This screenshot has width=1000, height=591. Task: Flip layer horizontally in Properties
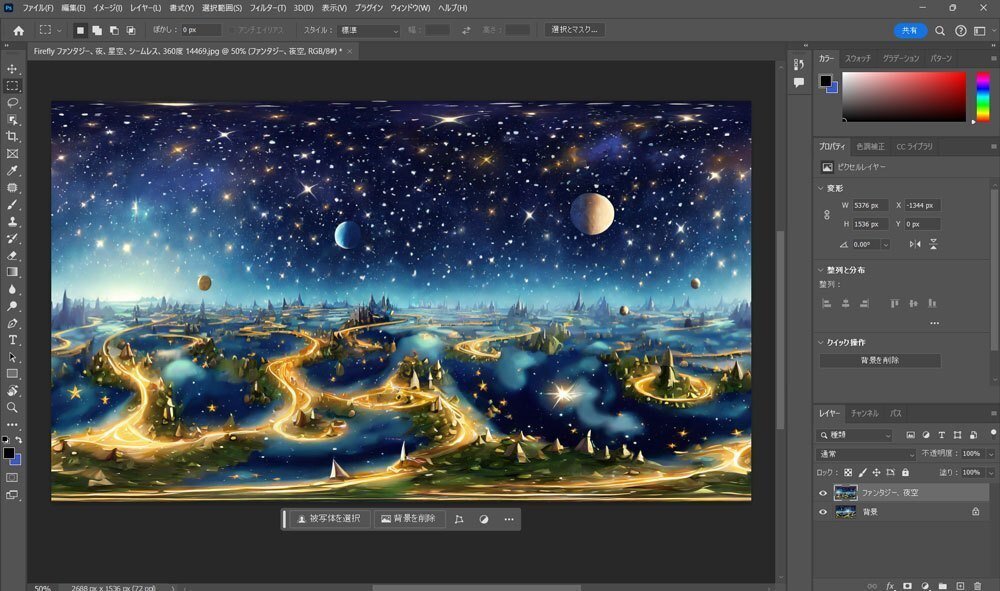915,244
